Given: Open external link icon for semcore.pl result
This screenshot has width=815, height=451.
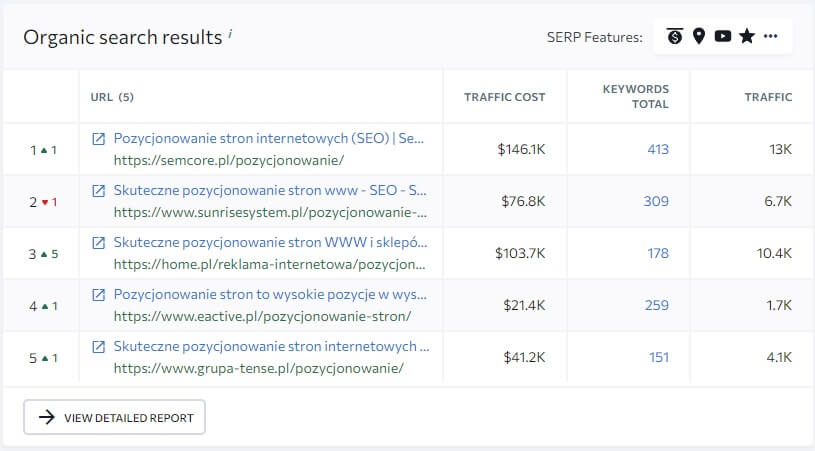Looking at the screenshot, I should (x=98, y=139).
